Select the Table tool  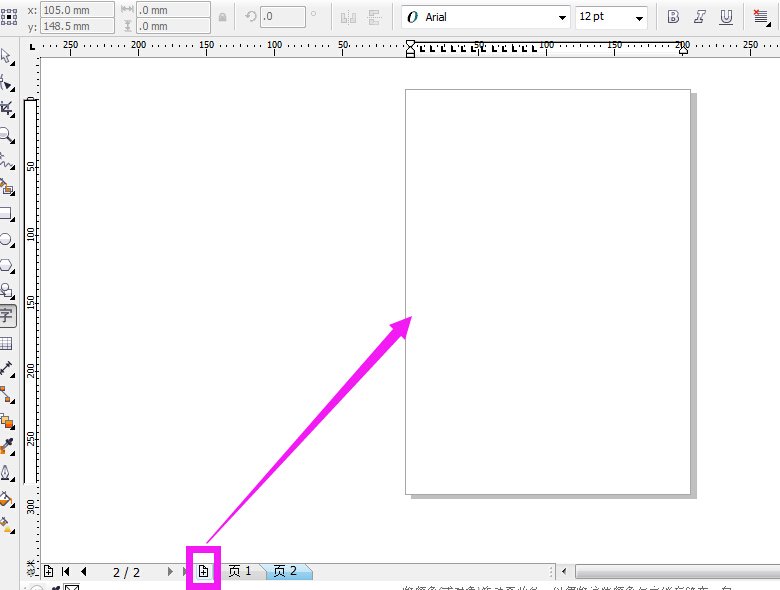pos(6,343)
